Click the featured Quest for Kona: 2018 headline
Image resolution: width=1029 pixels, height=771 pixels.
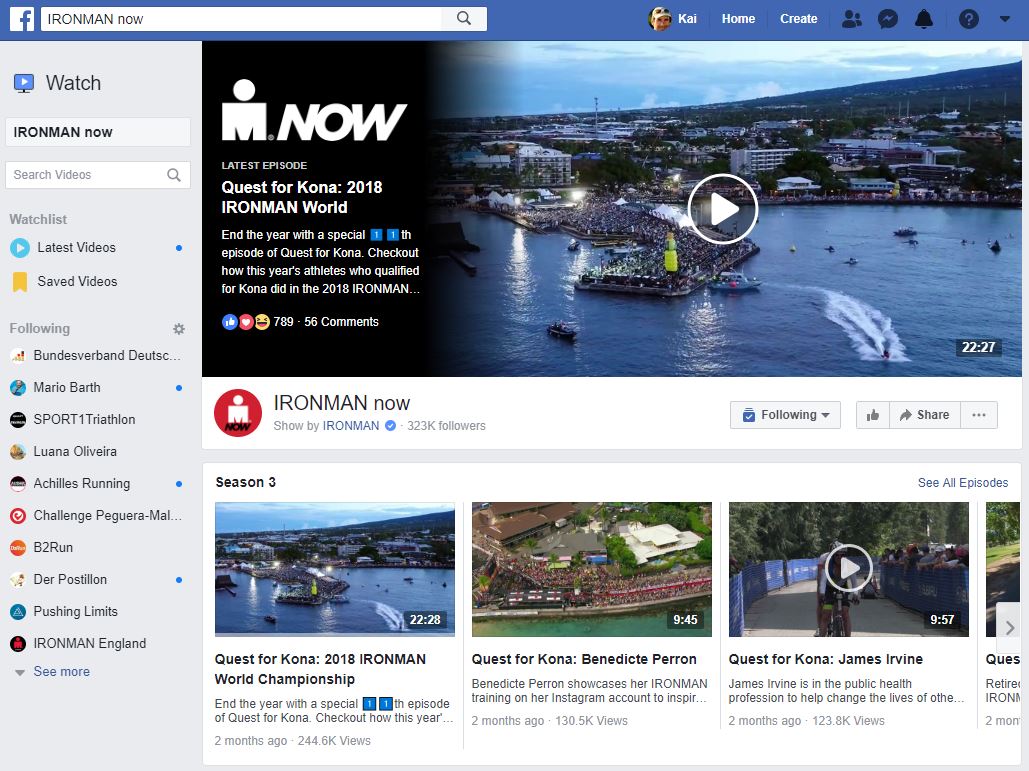point(301,198)
